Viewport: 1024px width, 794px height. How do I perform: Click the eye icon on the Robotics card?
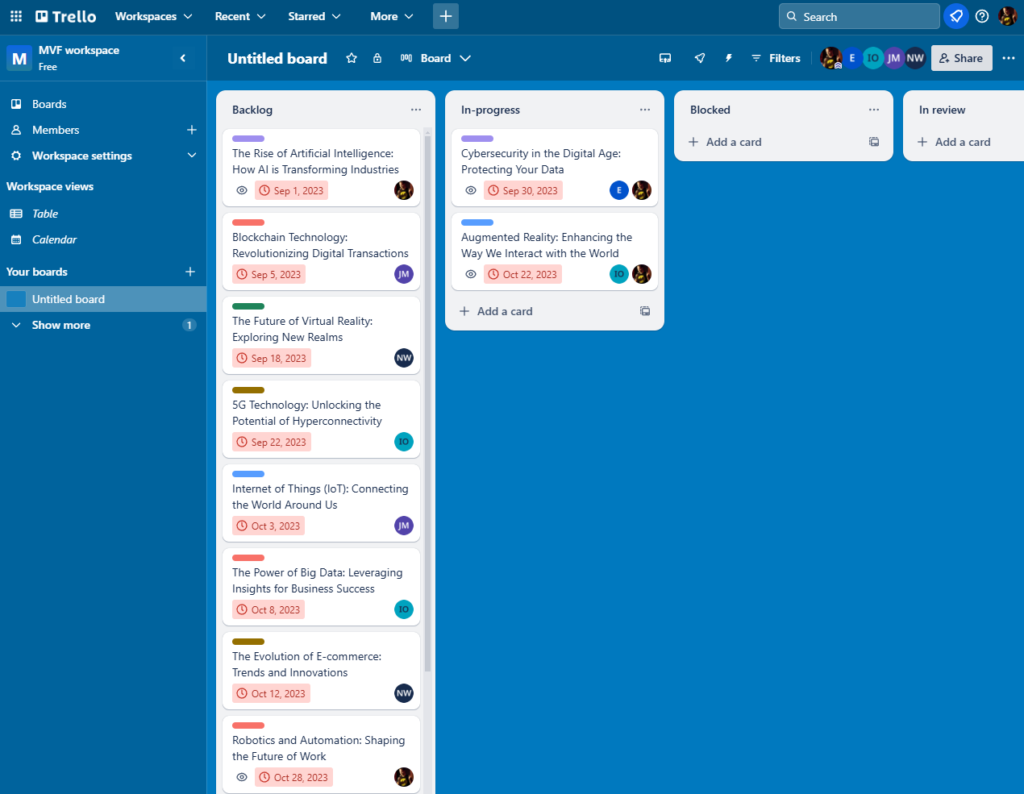coord(240,777)
